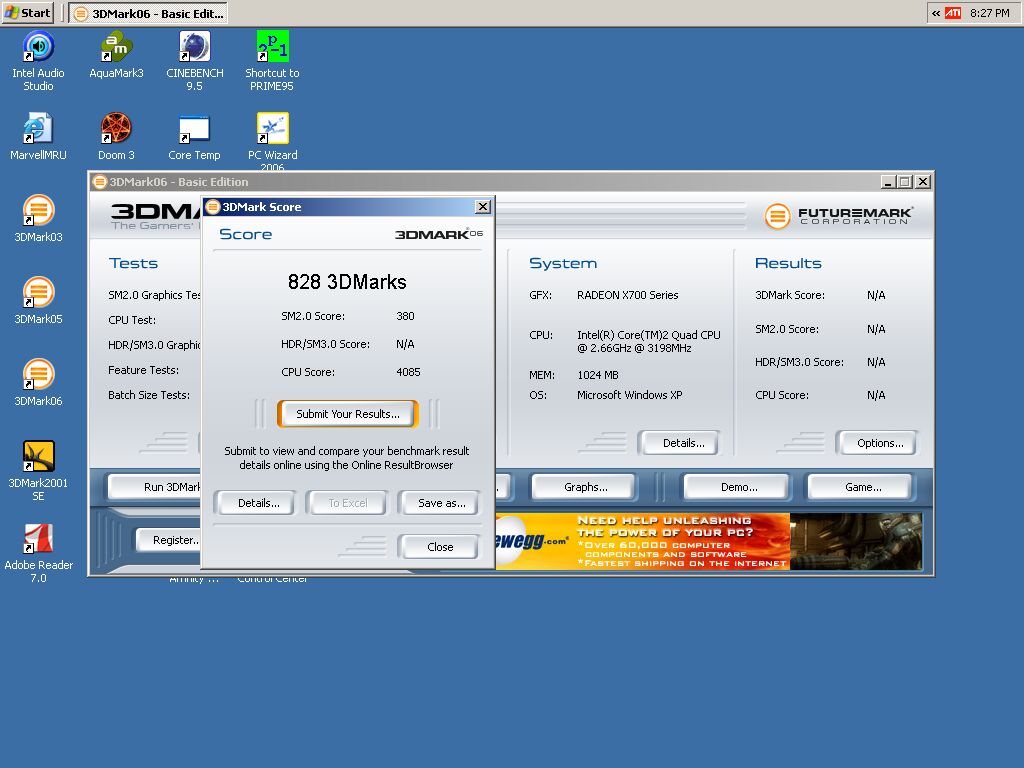The height and width of the screenshot is (768, 1024).
Task: Open Results Options button
Action: tap(880, 443)
